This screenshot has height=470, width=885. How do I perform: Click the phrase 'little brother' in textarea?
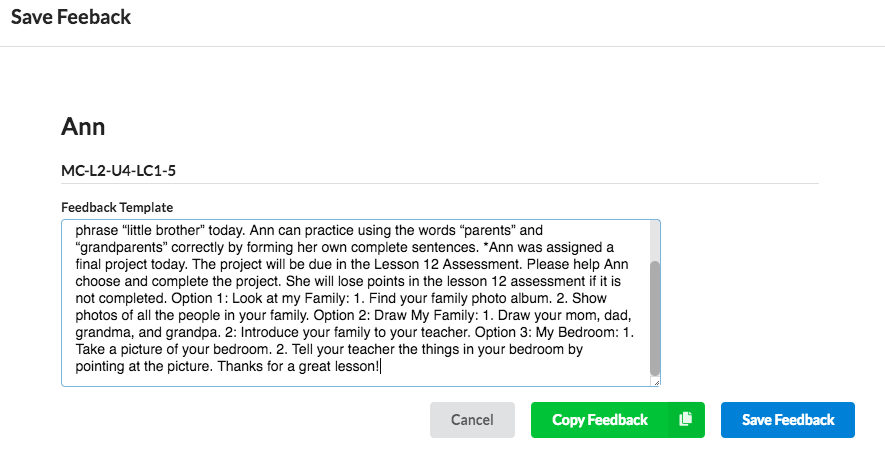[163, 230]
